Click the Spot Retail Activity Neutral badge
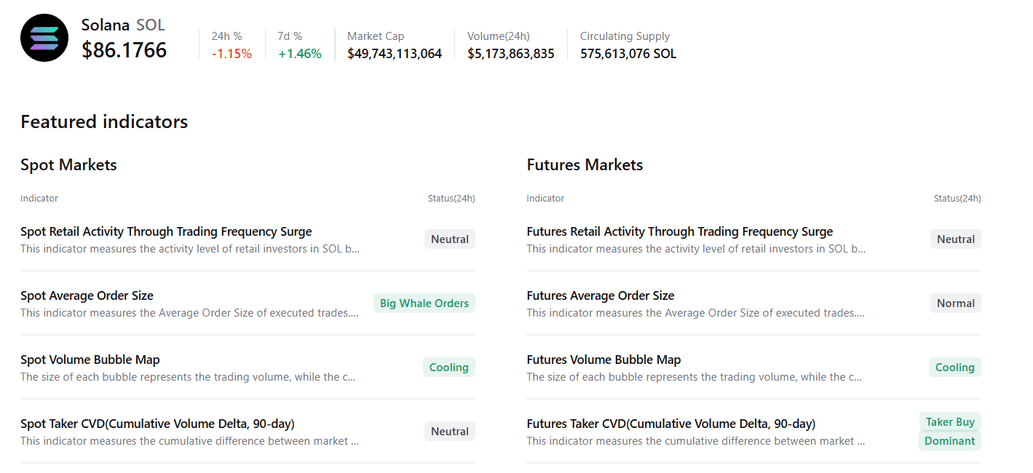The width and height of the screenshot is (1033, 473). pyautogui.click(x=449, y=239)
